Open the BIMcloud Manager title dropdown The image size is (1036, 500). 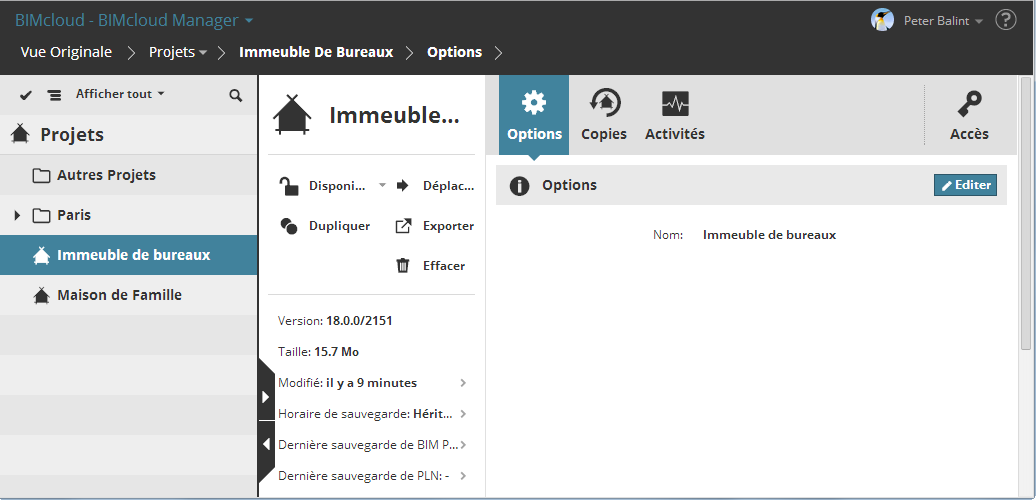click(134, 20)
